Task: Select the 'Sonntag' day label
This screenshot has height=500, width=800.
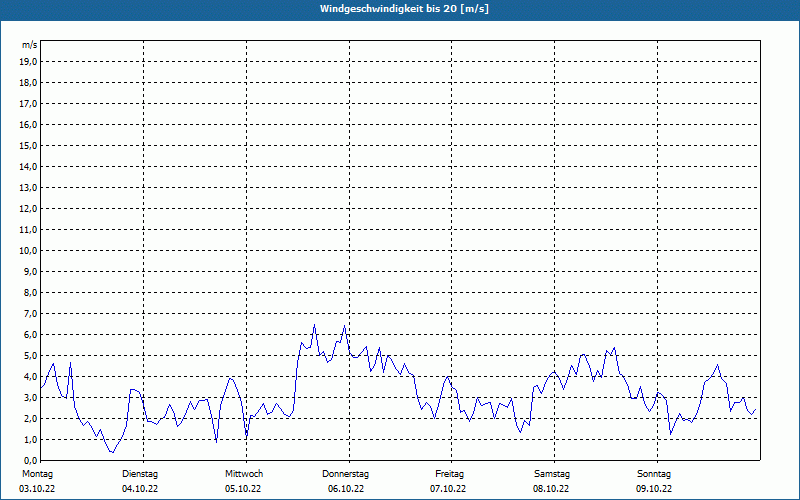Action: pyautogui.click(x=654, y=474)
